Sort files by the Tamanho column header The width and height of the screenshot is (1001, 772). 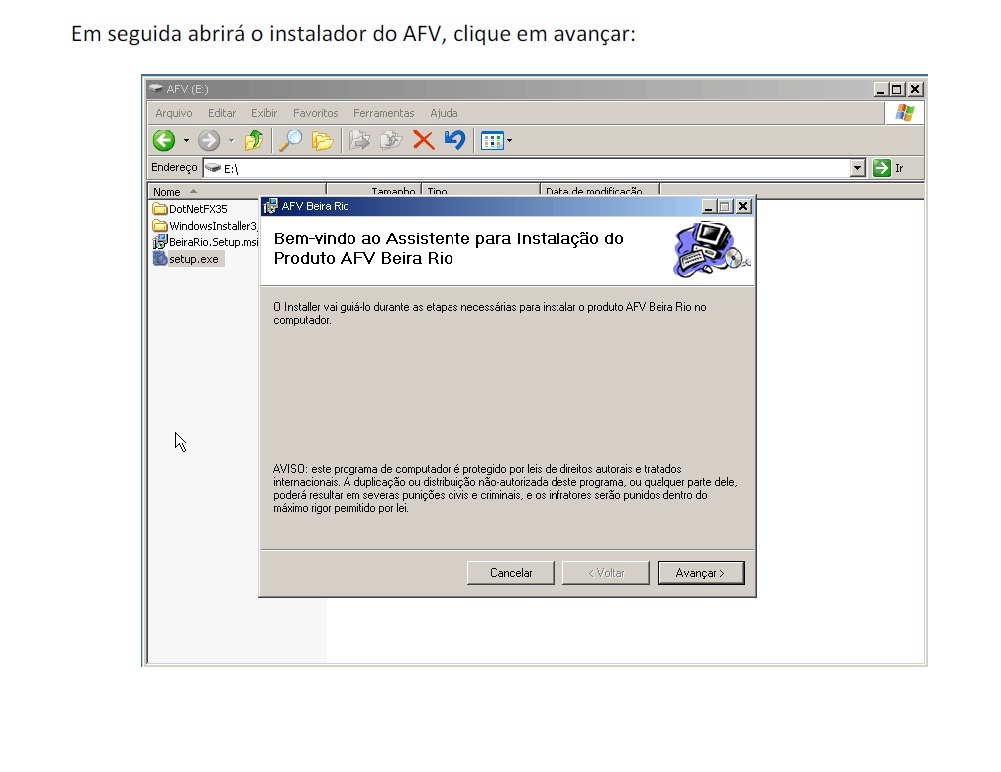click(x=374, y=191)
